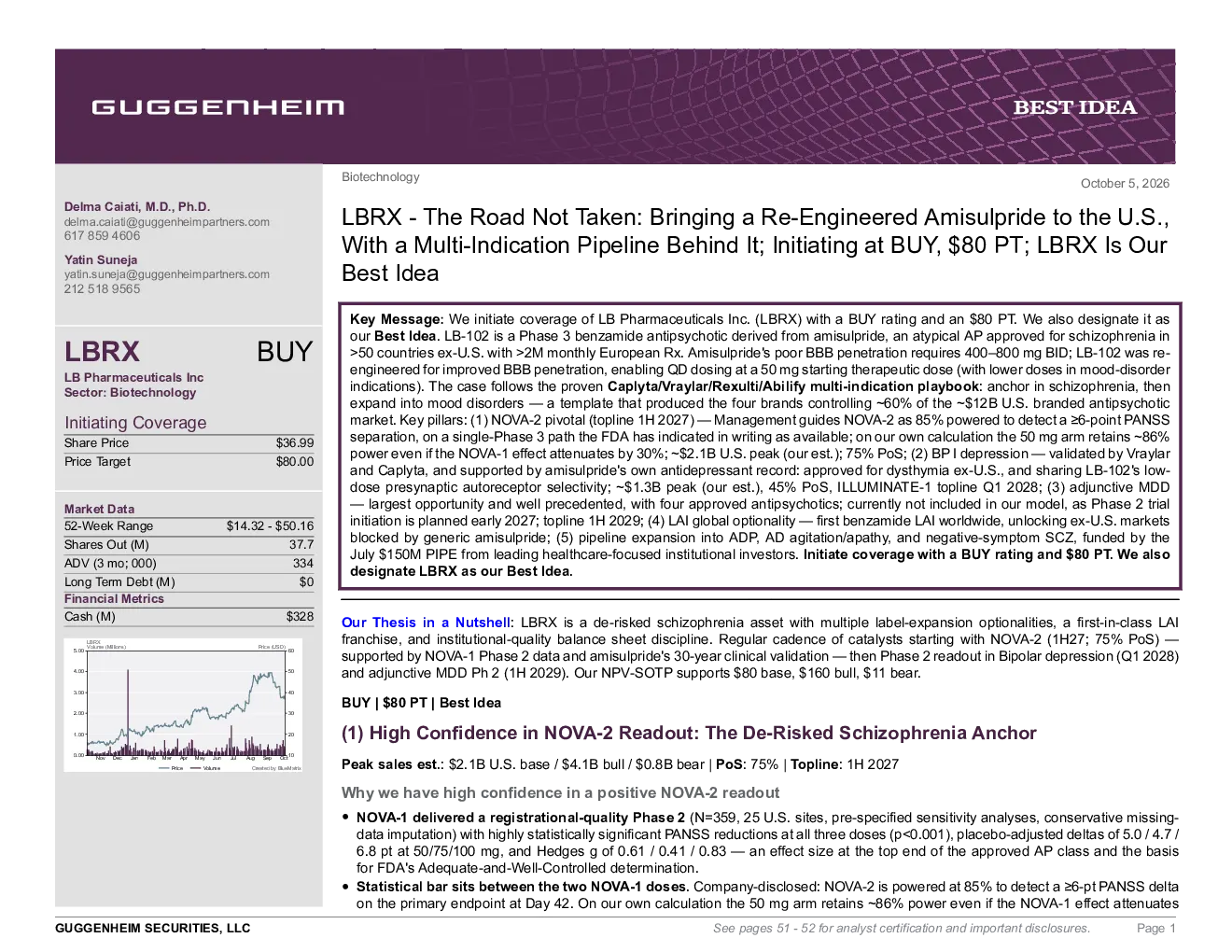The height and width of the screenshot is (952, 1232).
Task: Open the delma.caiati@guggenheimpartners.com email link
Action: point(167,222)
